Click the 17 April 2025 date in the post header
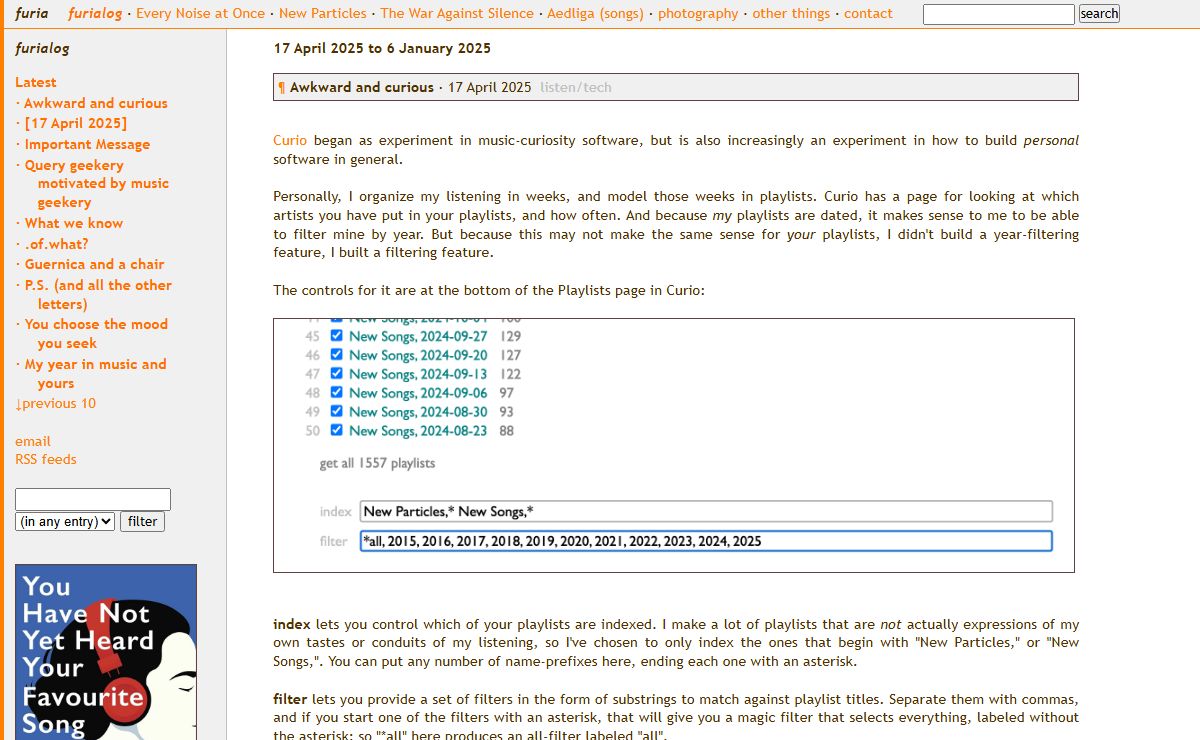This screenshot has width=1200, height=740. [x=490, y=88]
